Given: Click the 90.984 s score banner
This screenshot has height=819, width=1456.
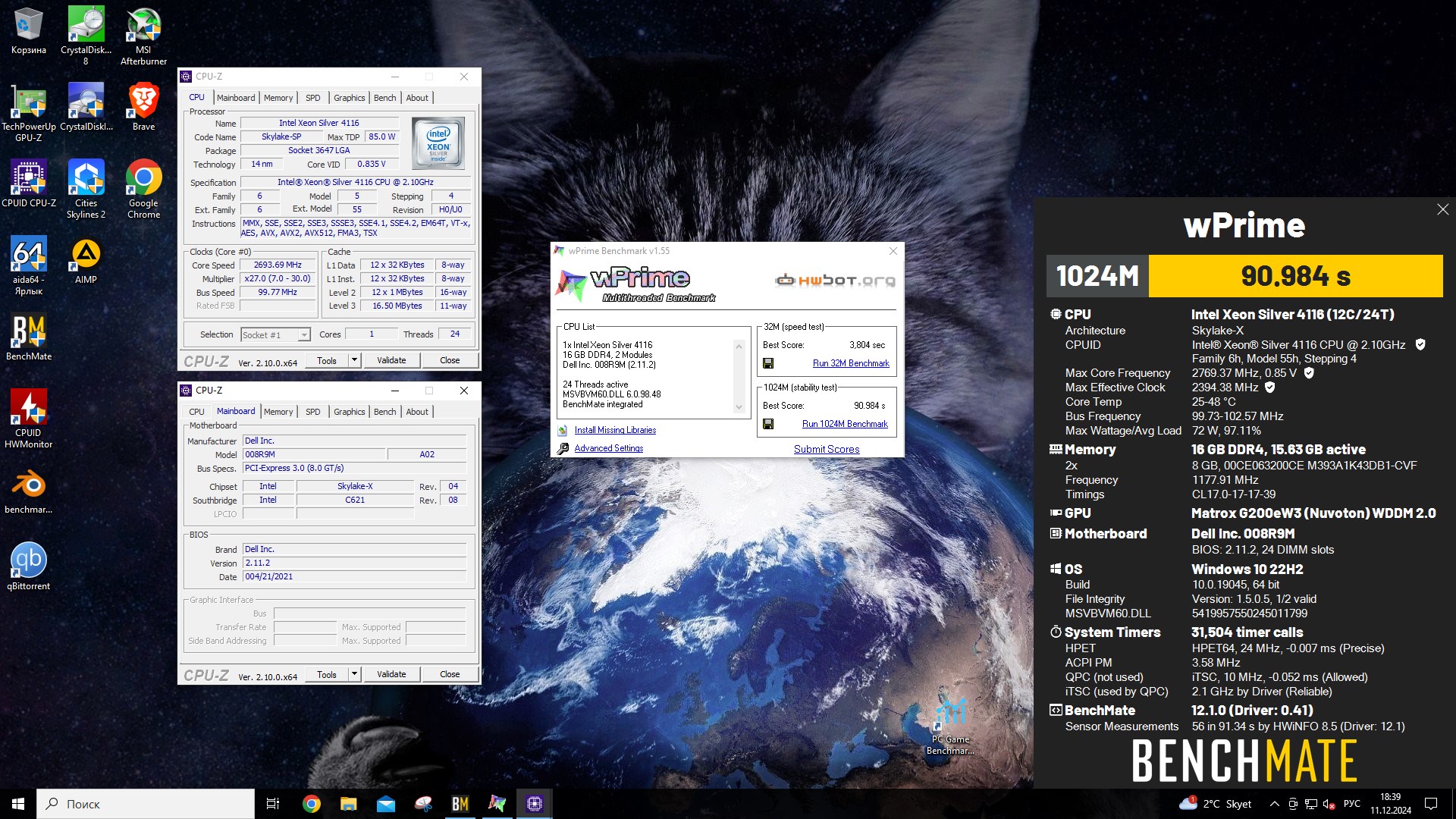Looking at the screenshot, I should coord(1295,276).
